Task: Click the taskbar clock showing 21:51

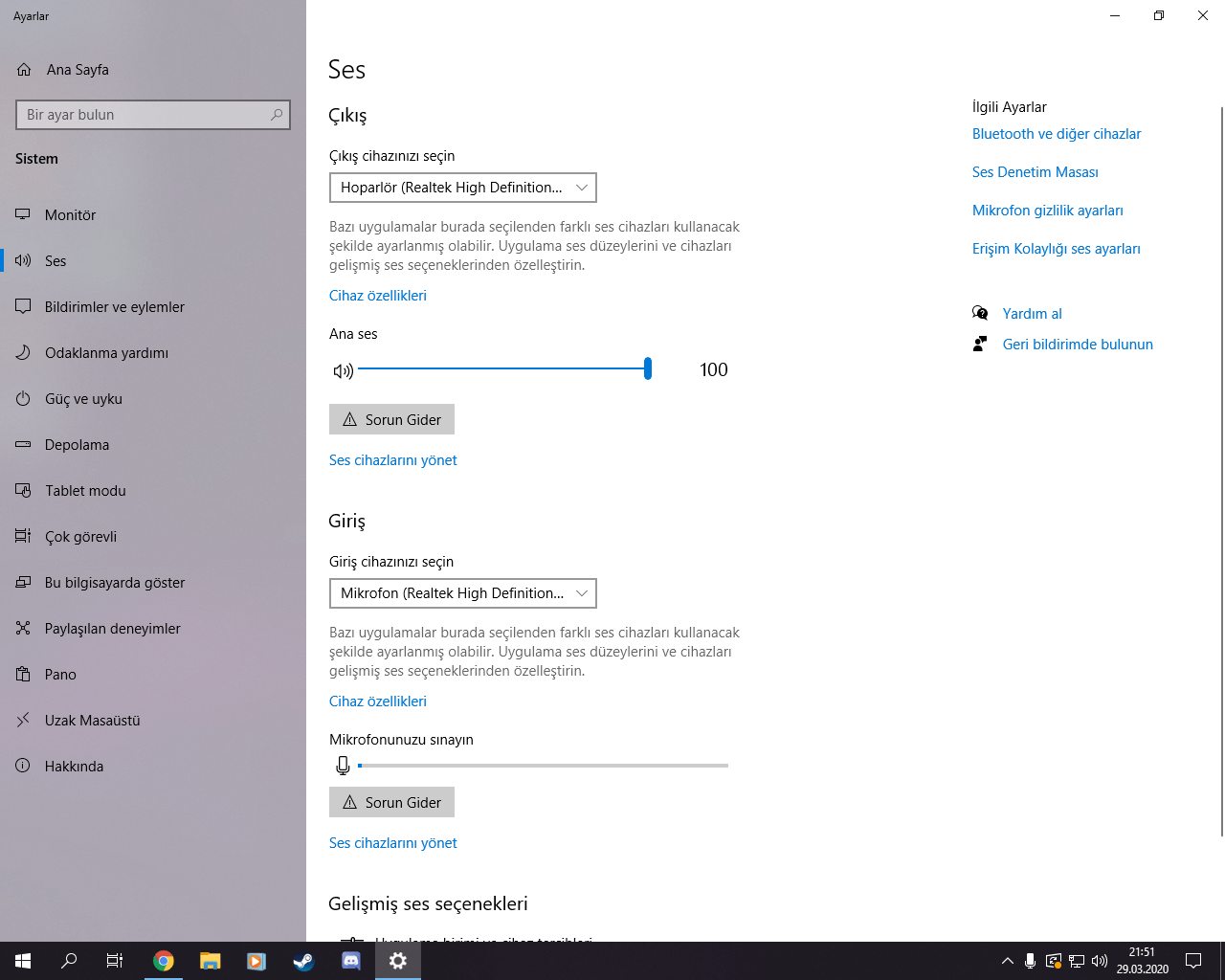Action: coord(1142,961)
